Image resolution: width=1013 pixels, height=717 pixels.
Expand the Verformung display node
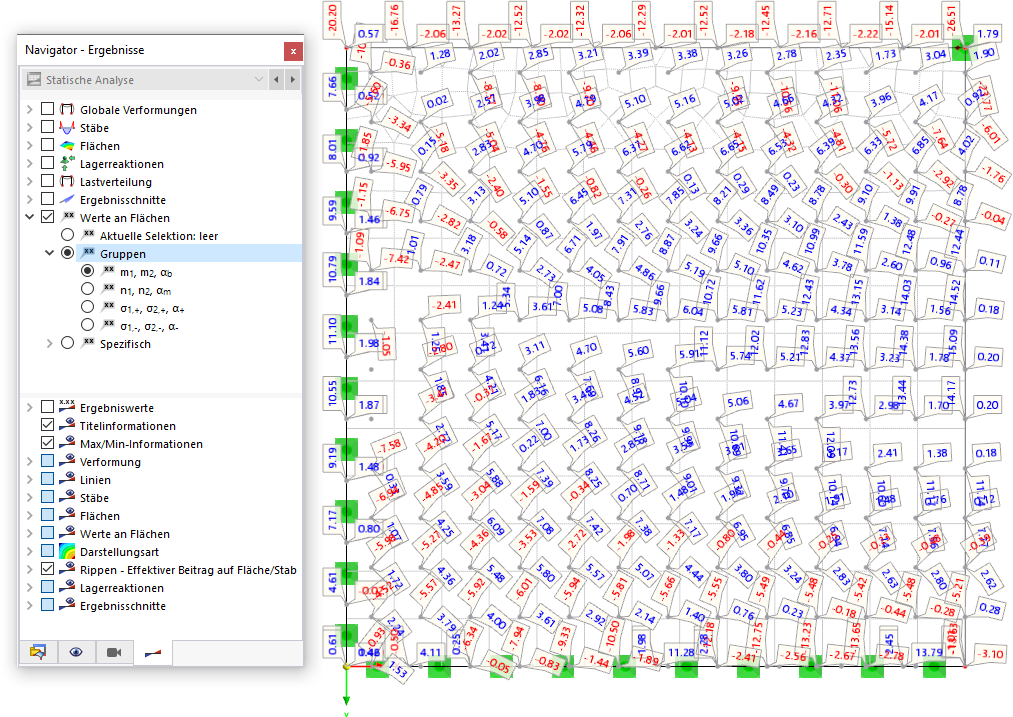tap(30, 462)
